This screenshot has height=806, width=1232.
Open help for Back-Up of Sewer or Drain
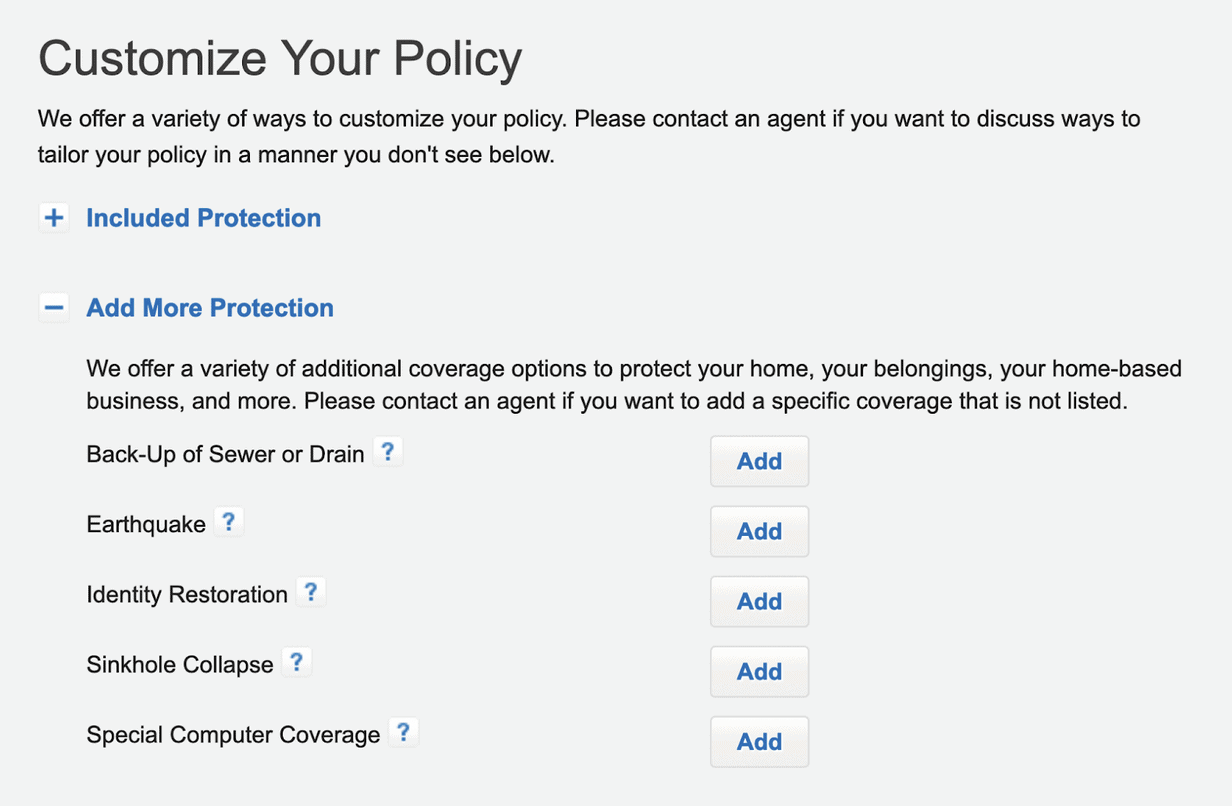[x=387, y=452]
